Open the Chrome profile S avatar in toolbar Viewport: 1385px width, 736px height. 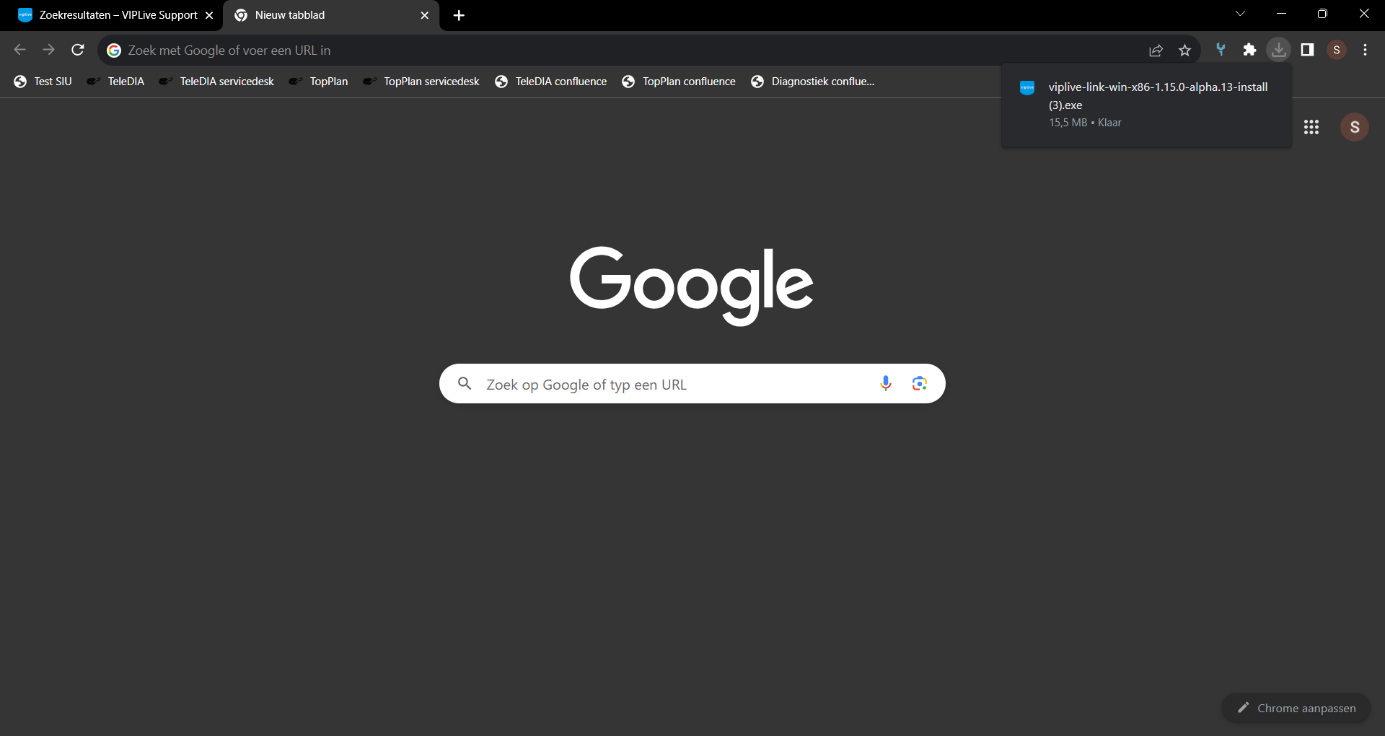pyautogui.click(x=1336, y=50)
